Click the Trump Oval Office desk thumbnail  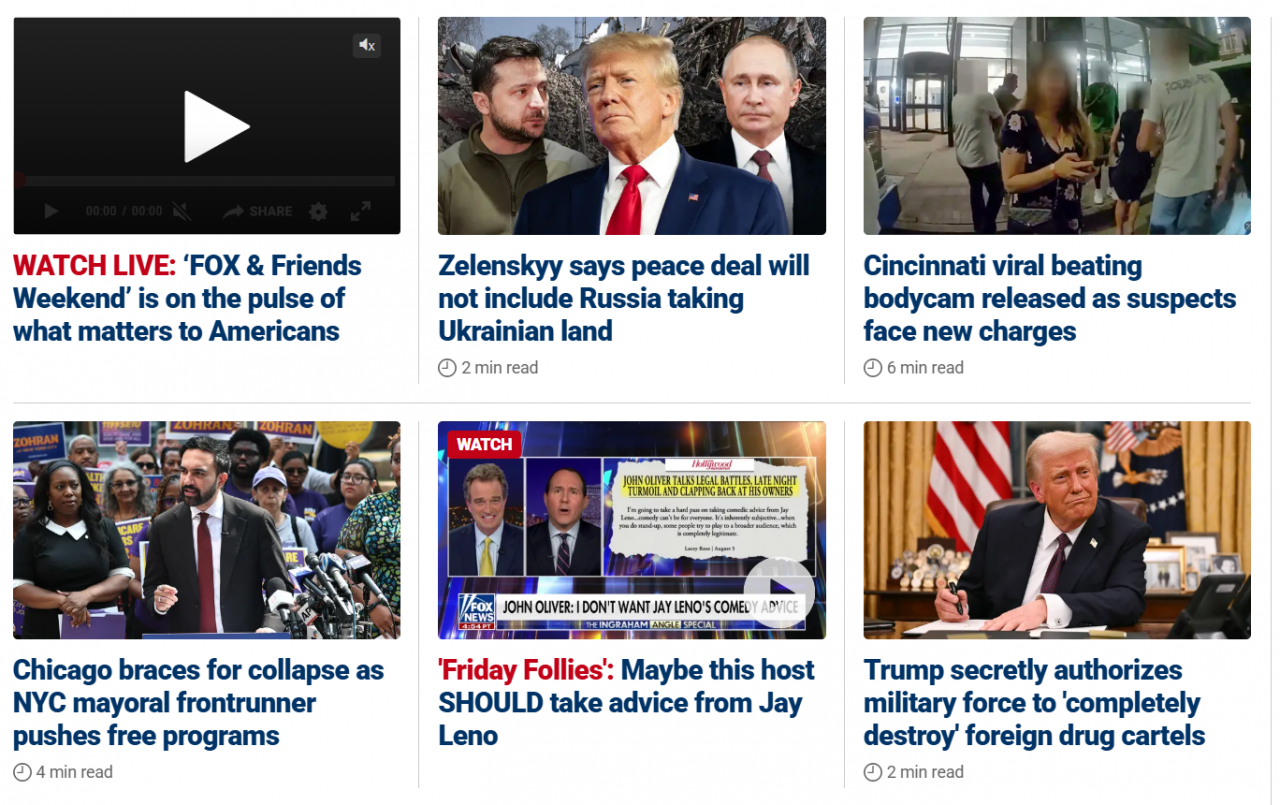[1057, 530]
